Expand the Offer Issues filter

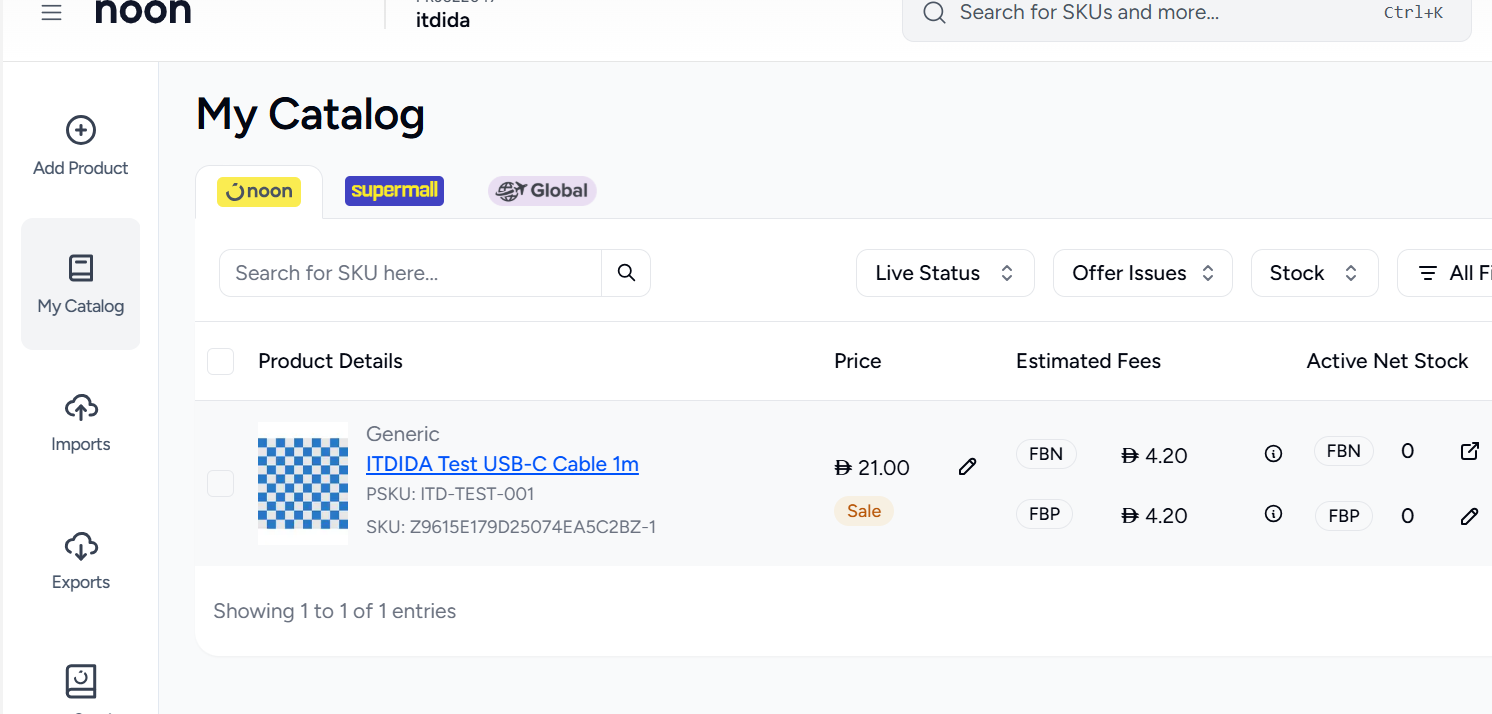click(x=1143, y=273)
